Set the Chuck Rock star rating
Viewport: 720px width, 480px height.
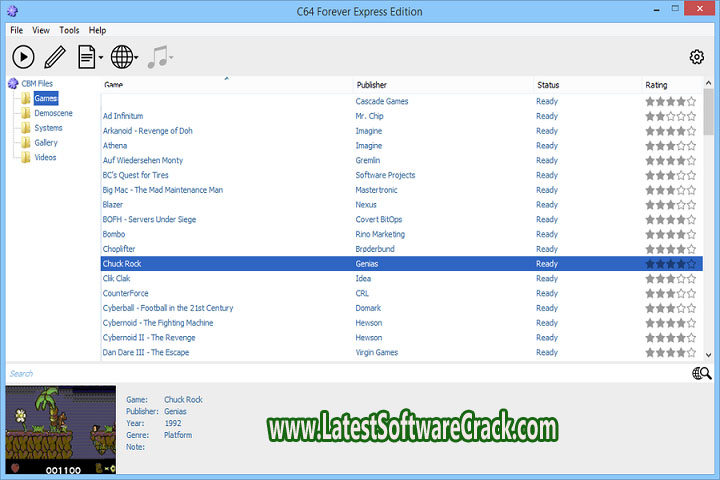point(670,264)
